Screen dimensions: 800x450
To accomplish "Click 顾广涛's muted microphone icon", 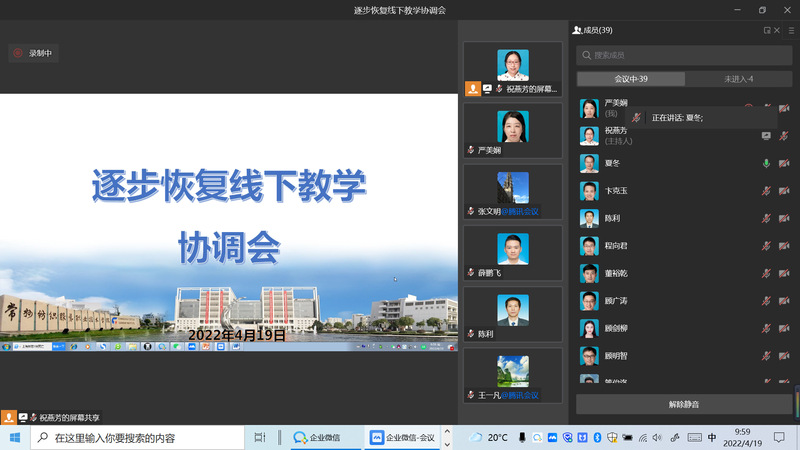I will click(x=767, y=300).
